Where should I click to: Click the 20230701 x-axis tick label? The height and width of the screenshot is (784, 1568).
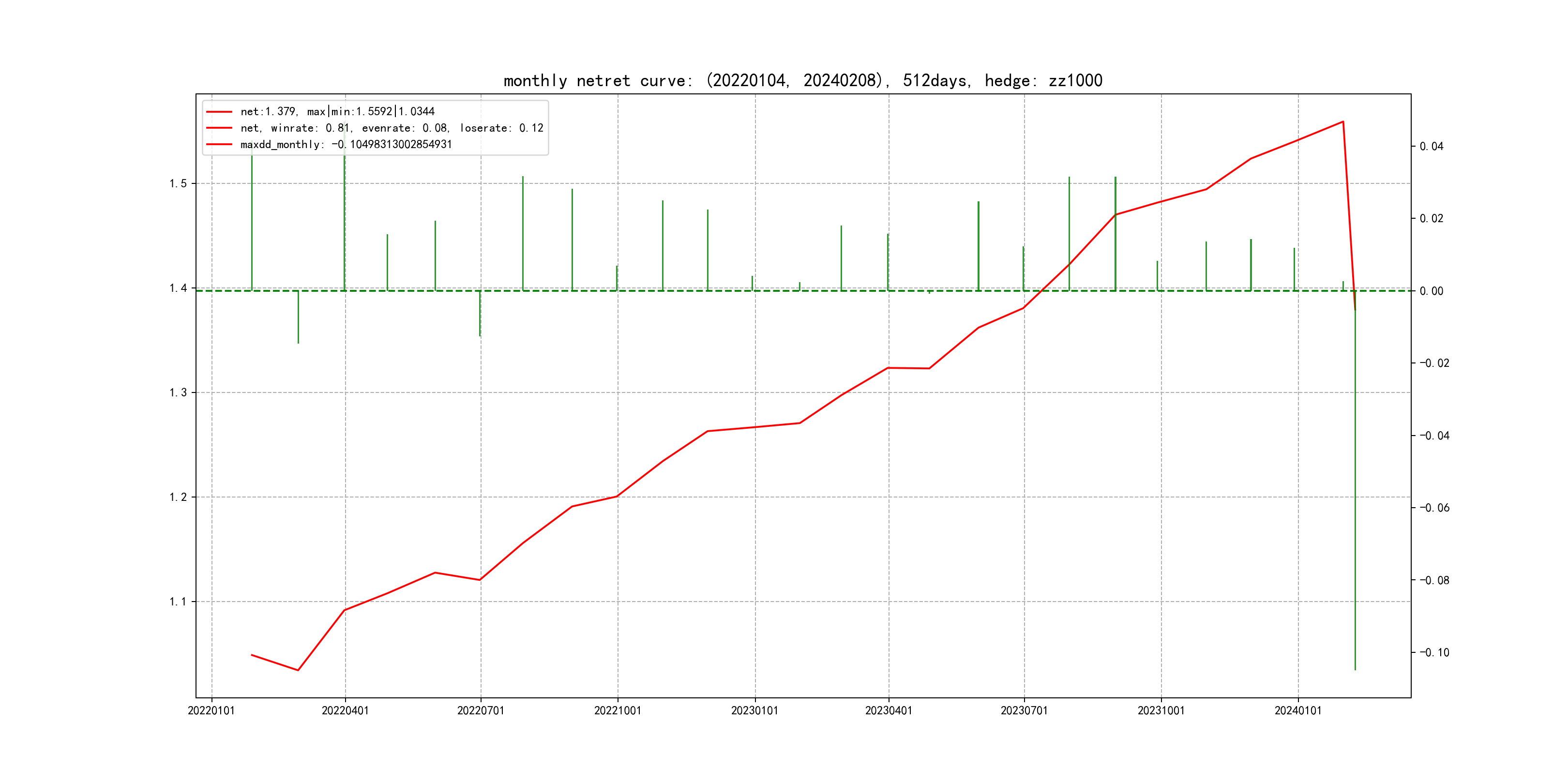[x=1024, y=710]
